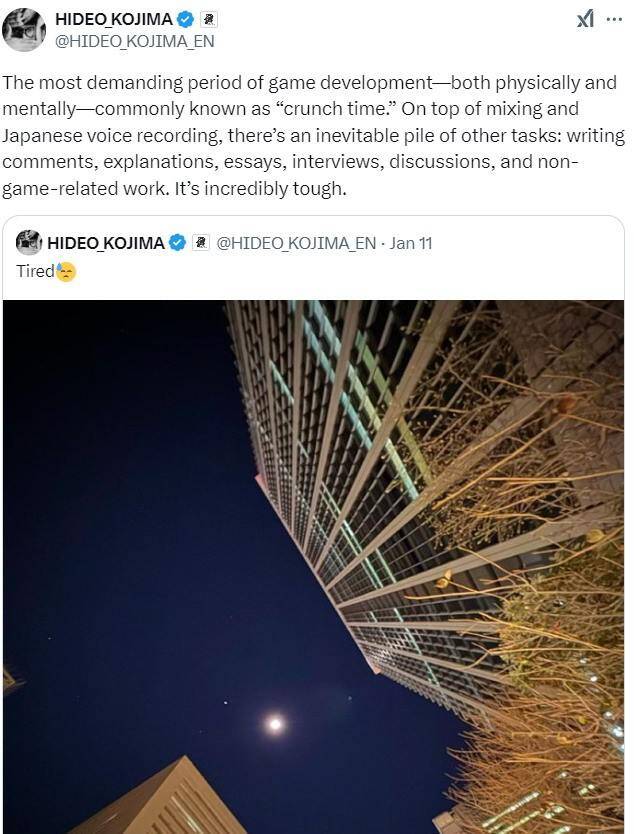Open the @HIDEO_KOJIMA_EN handle in the quoted post
Screen dimensions: 634x834
click(x=296, y=243)
